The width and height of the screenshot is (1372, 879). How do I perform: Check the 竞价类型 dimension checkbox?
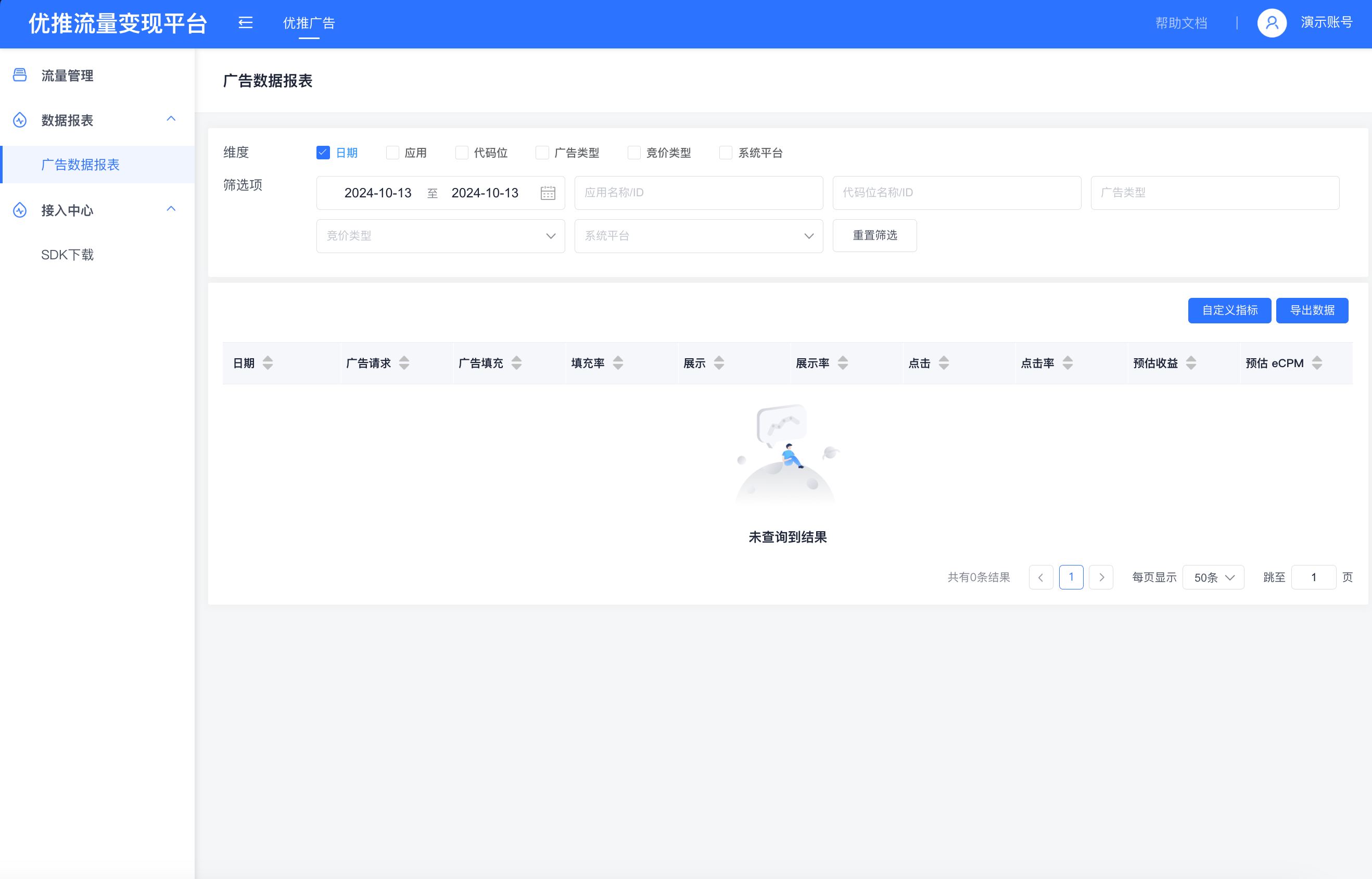634,153
